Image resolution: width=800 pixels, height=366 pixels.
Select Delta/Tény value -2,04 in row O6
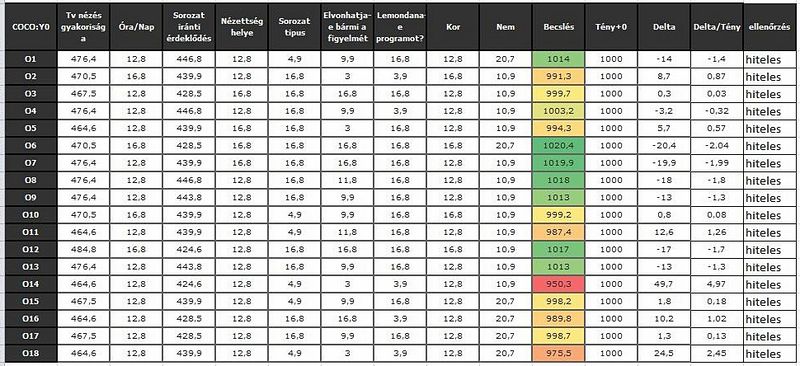(716, 145)
